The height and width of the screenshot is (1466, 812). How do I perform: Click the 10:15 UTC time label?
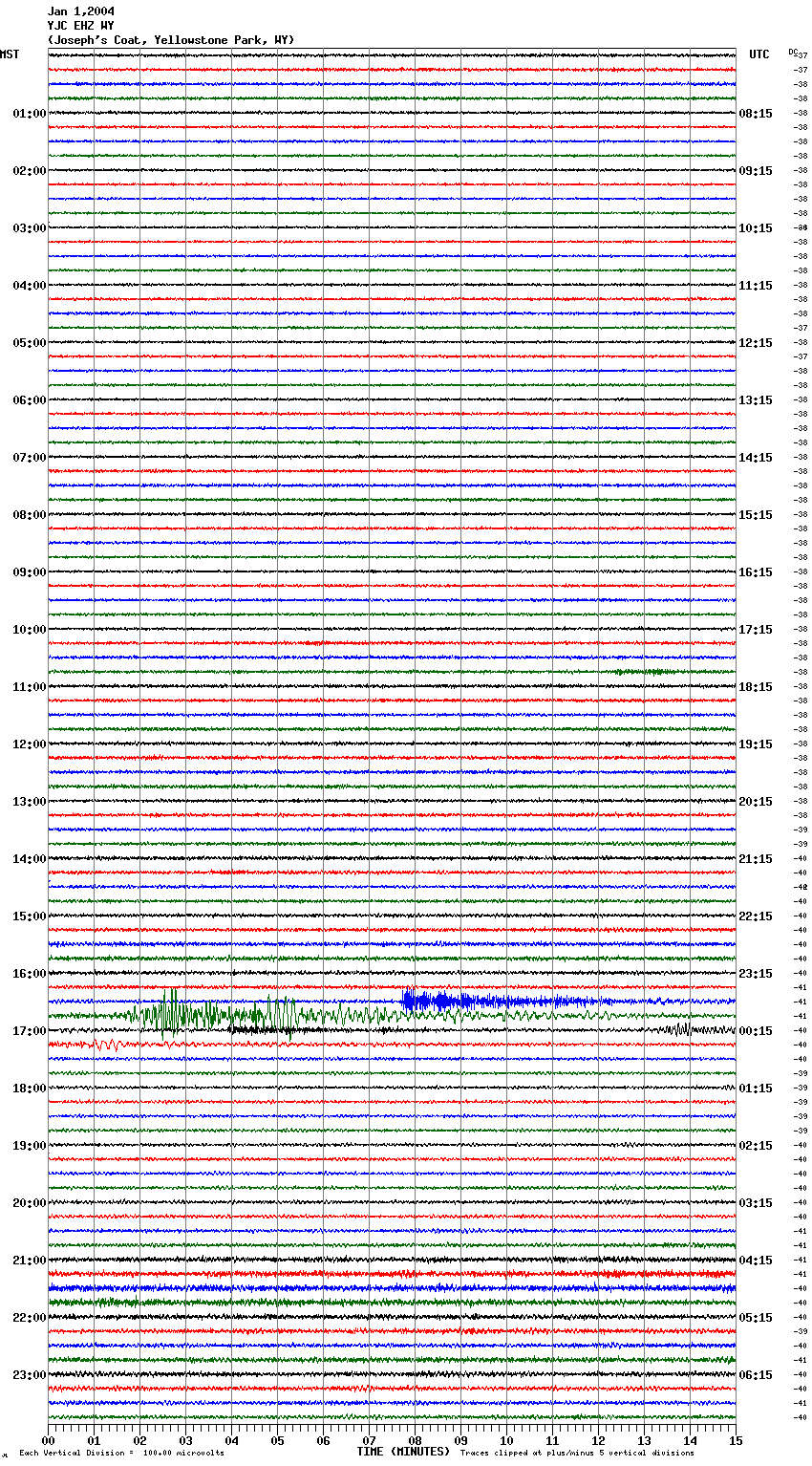coord(756,228)
